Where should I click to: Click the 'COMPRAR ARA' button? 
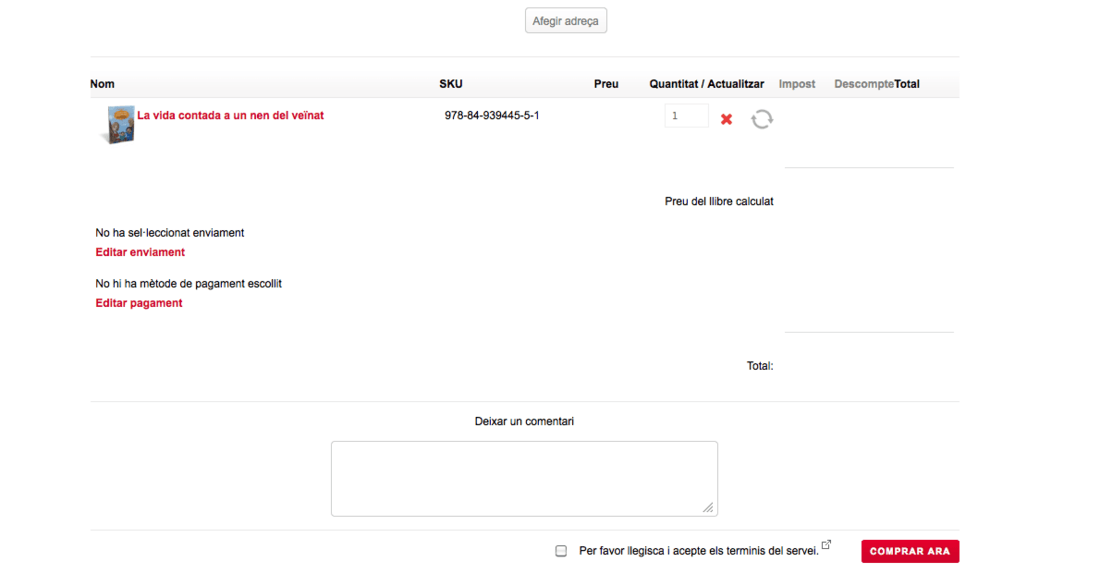point(910,551)
